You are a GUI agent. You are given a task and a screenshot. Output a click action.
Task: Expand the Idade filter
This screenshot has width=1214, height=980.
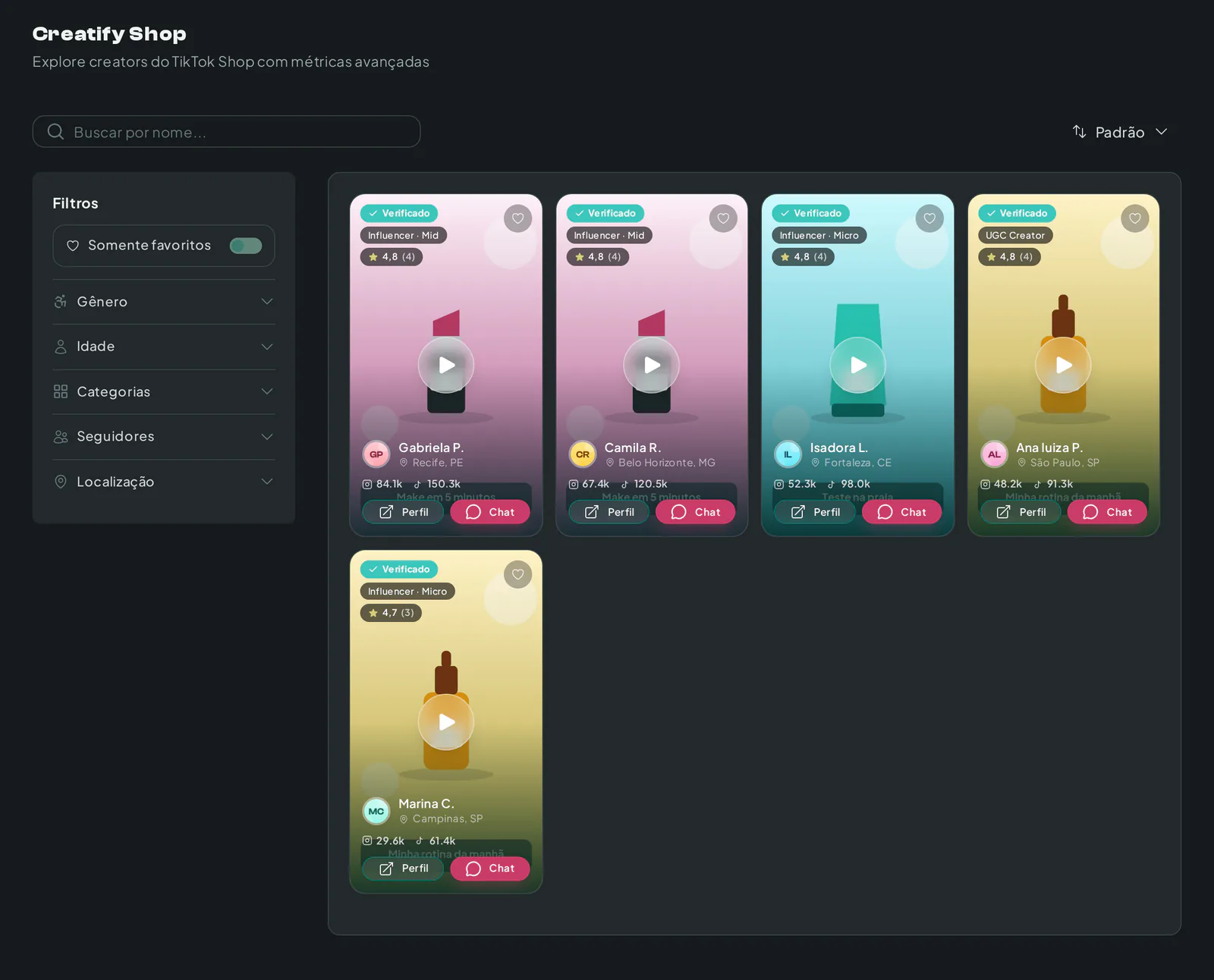pyautogui.click(x=164, y=347)
